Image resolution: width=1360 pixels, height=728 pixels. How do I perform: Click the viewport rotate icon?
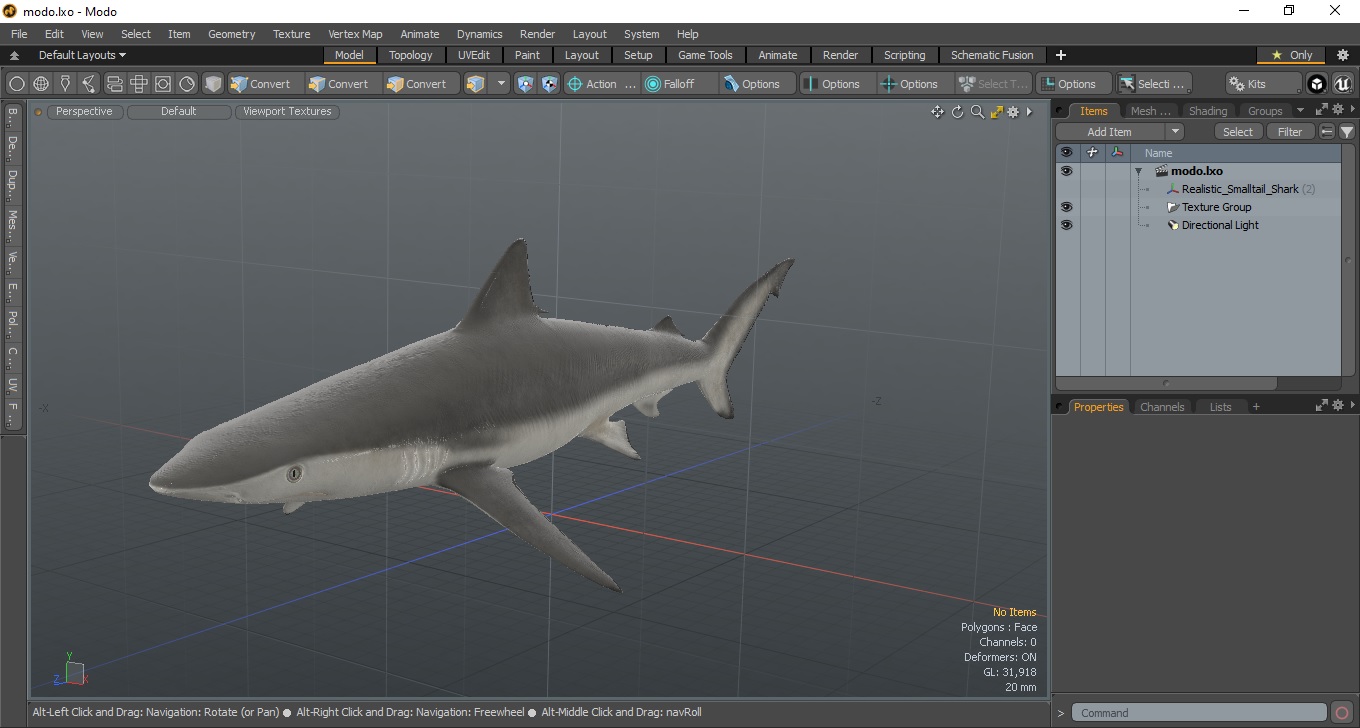[x=957, y=112]
